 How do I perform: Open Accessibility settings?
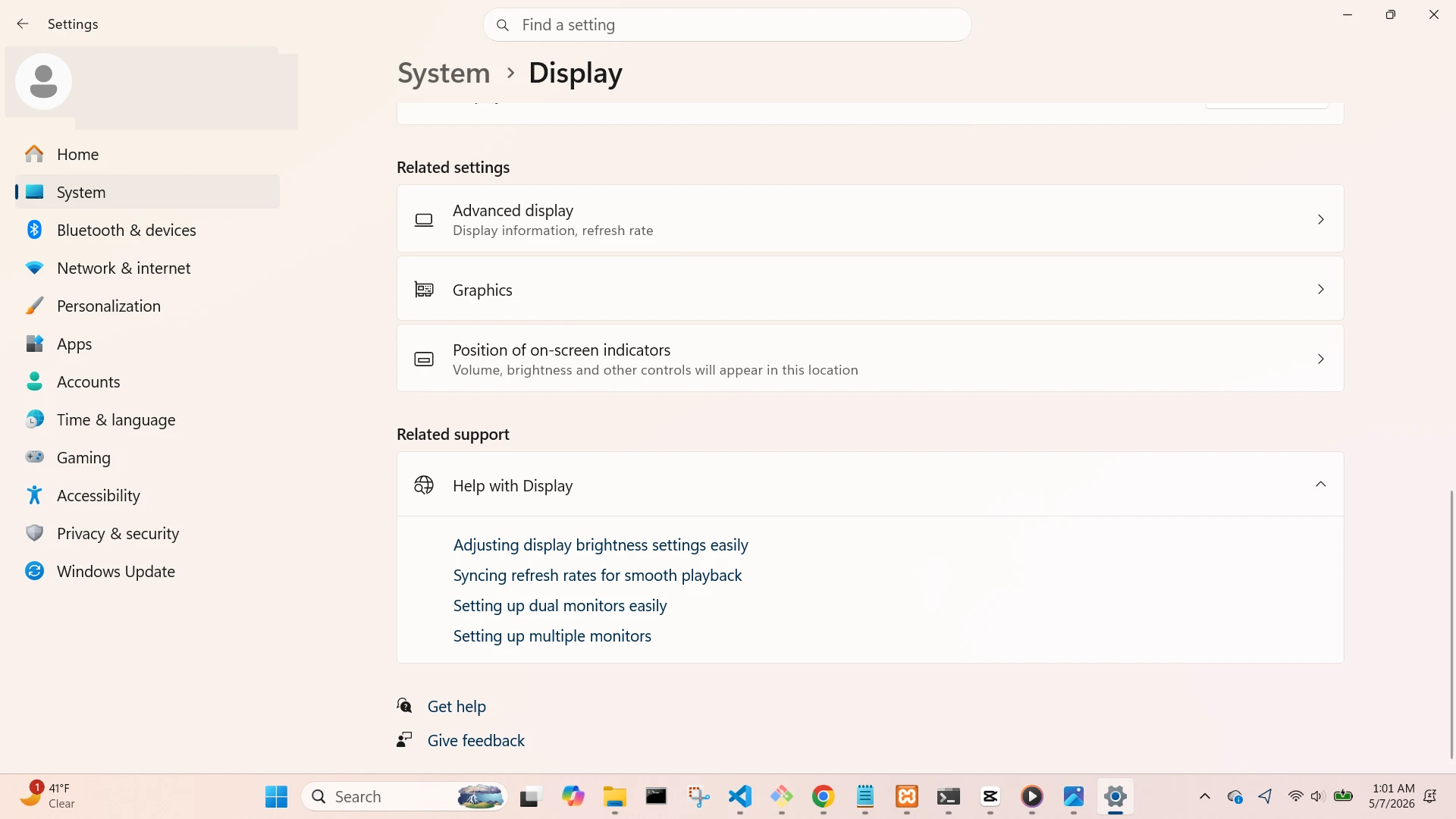pos(147,495)
